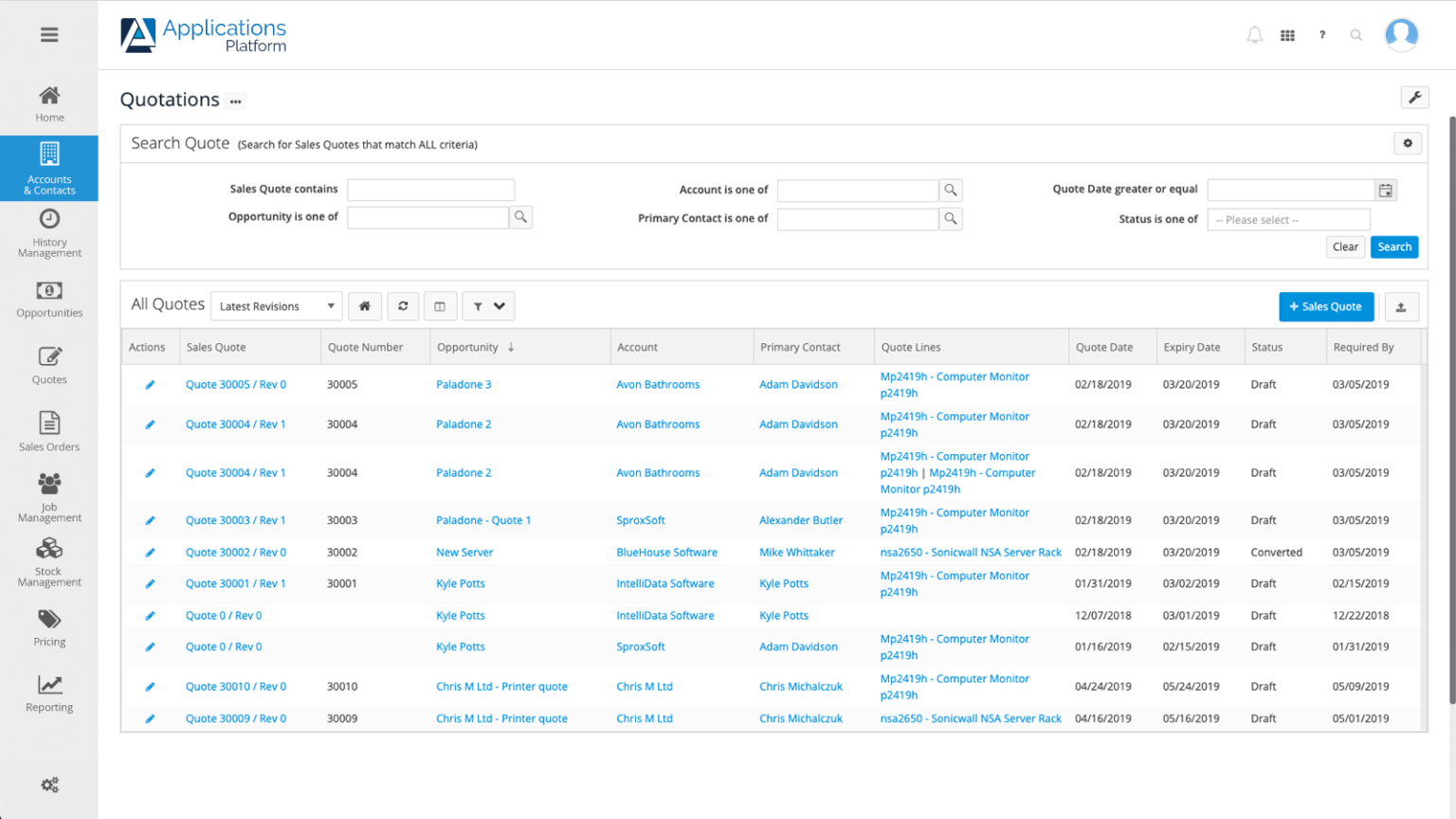Open the Quote Date calendar picker
Viewport: 1456px width, 819px height.
pos(1385,190)
